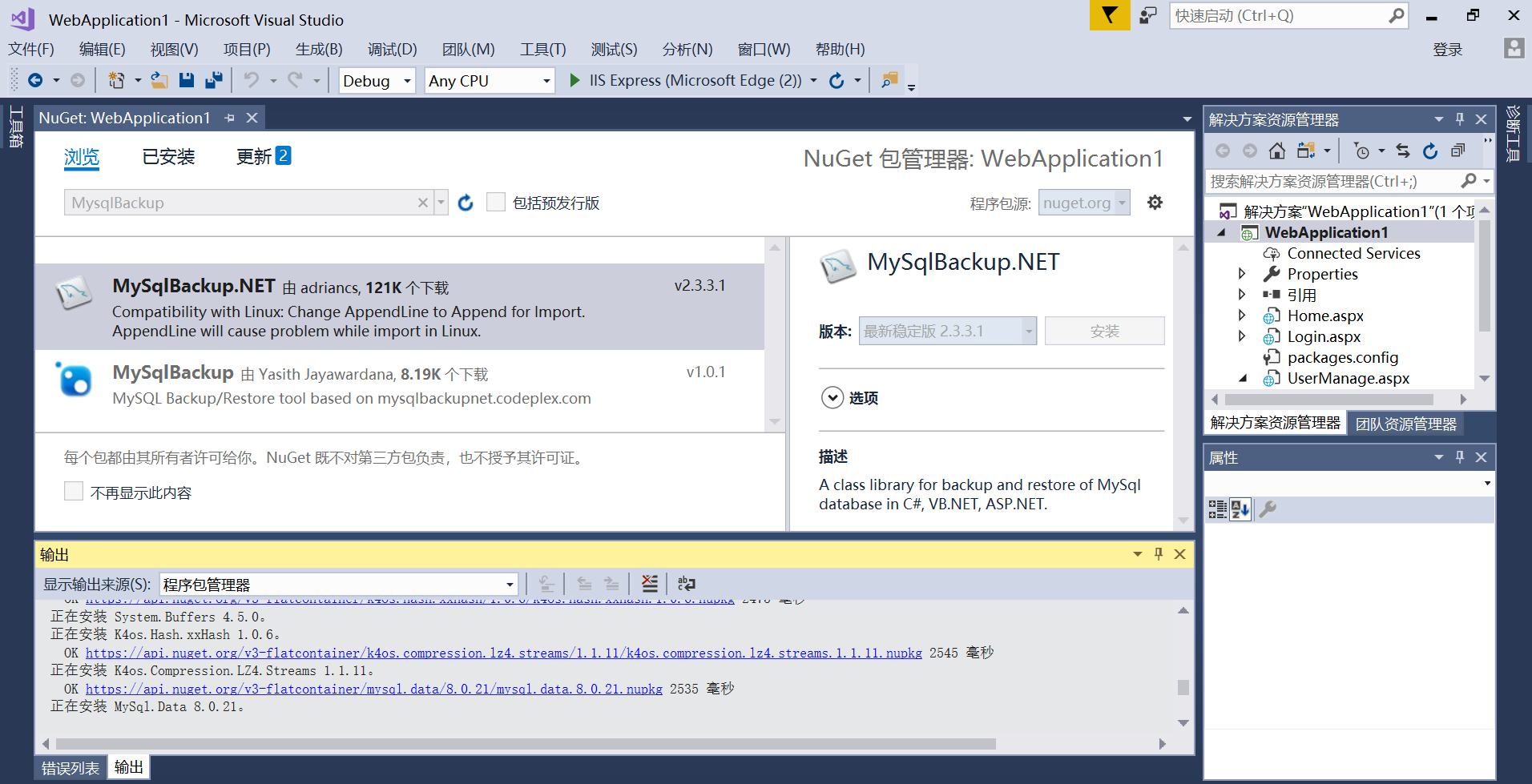The width and height of the screenshot is (1532, 784).
Task: Click the account avatar icon near 登录
Action: coord(1514,49)
